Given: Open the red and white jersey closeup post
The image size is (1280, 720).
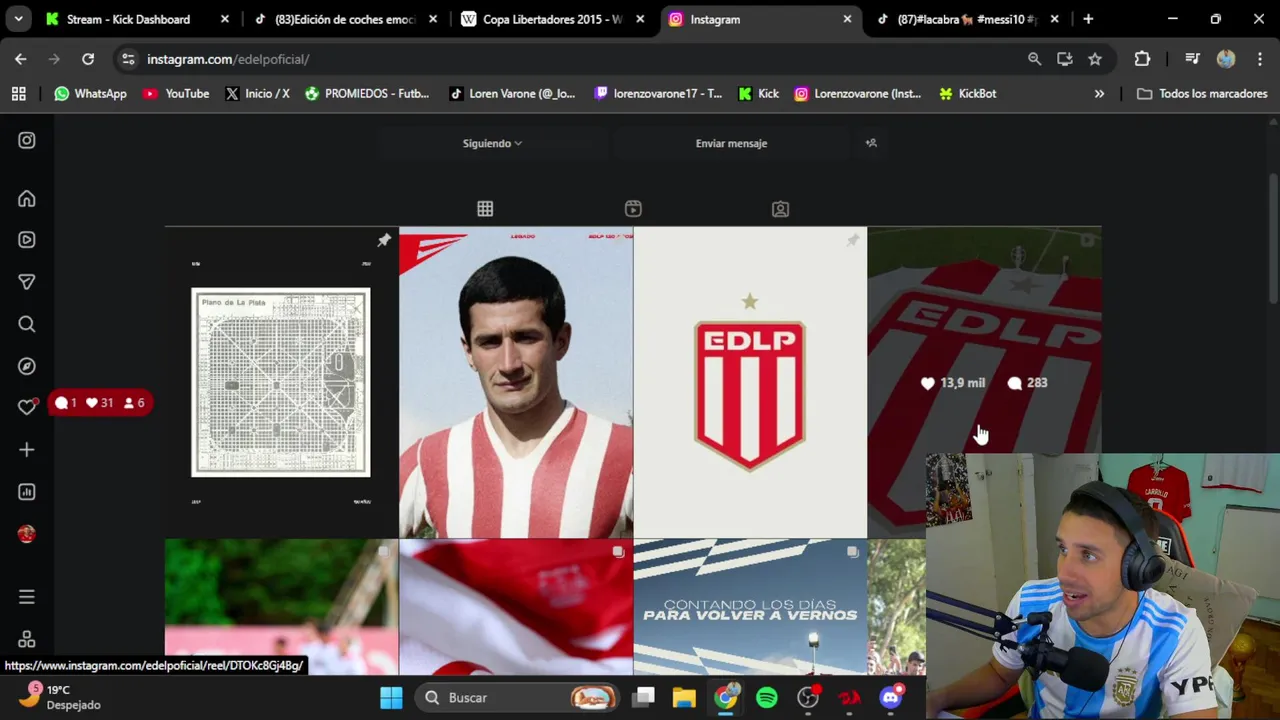Looking at the screenshot, I should click(x=516, y=607).
